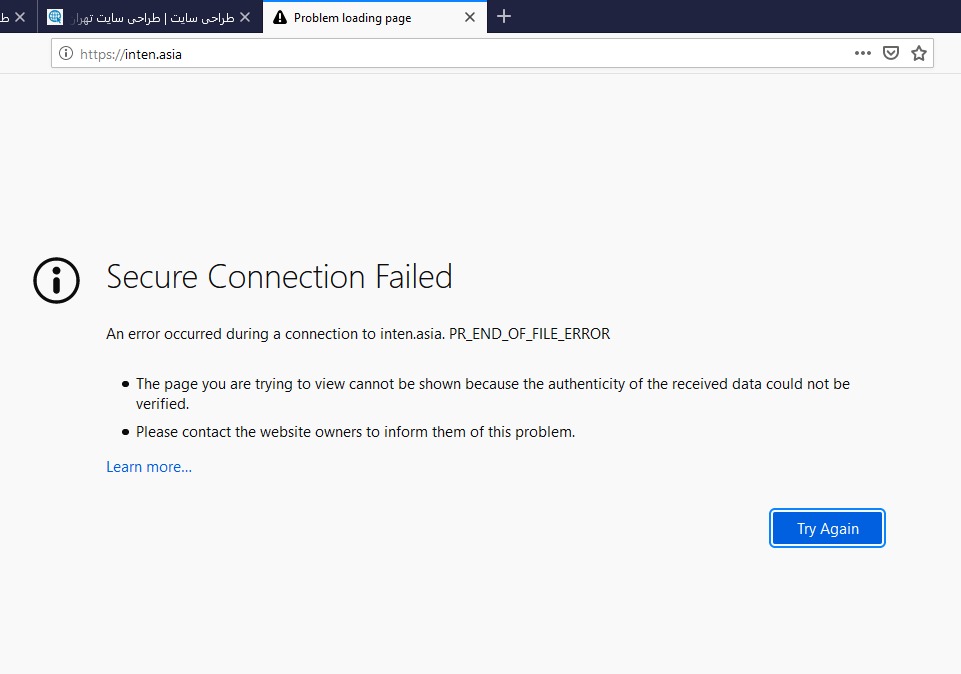
Task: Click the Secure Connection Failed heading
Action: coord(279,276)
